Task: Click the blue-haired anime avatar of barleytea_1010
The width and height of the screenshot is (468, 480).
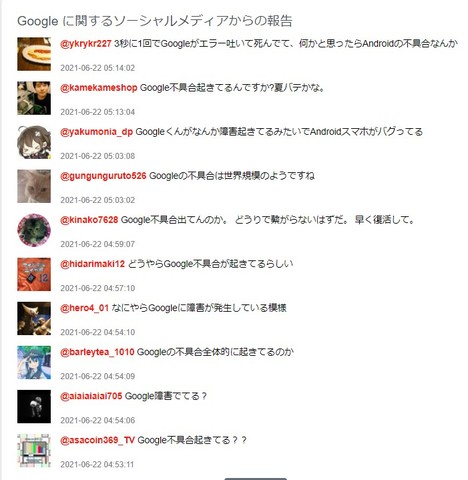Action: pyautogui.click(x=34, y=362)
